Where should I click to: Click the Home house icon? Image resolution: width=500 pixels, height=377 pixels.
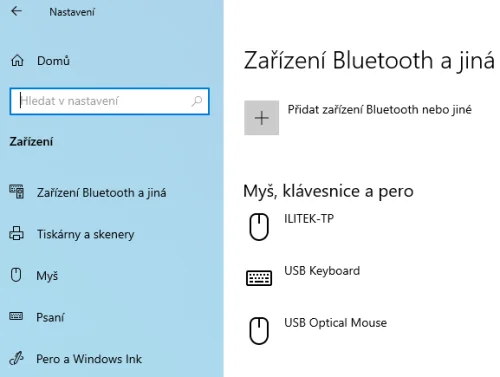[x=17, y=61]
